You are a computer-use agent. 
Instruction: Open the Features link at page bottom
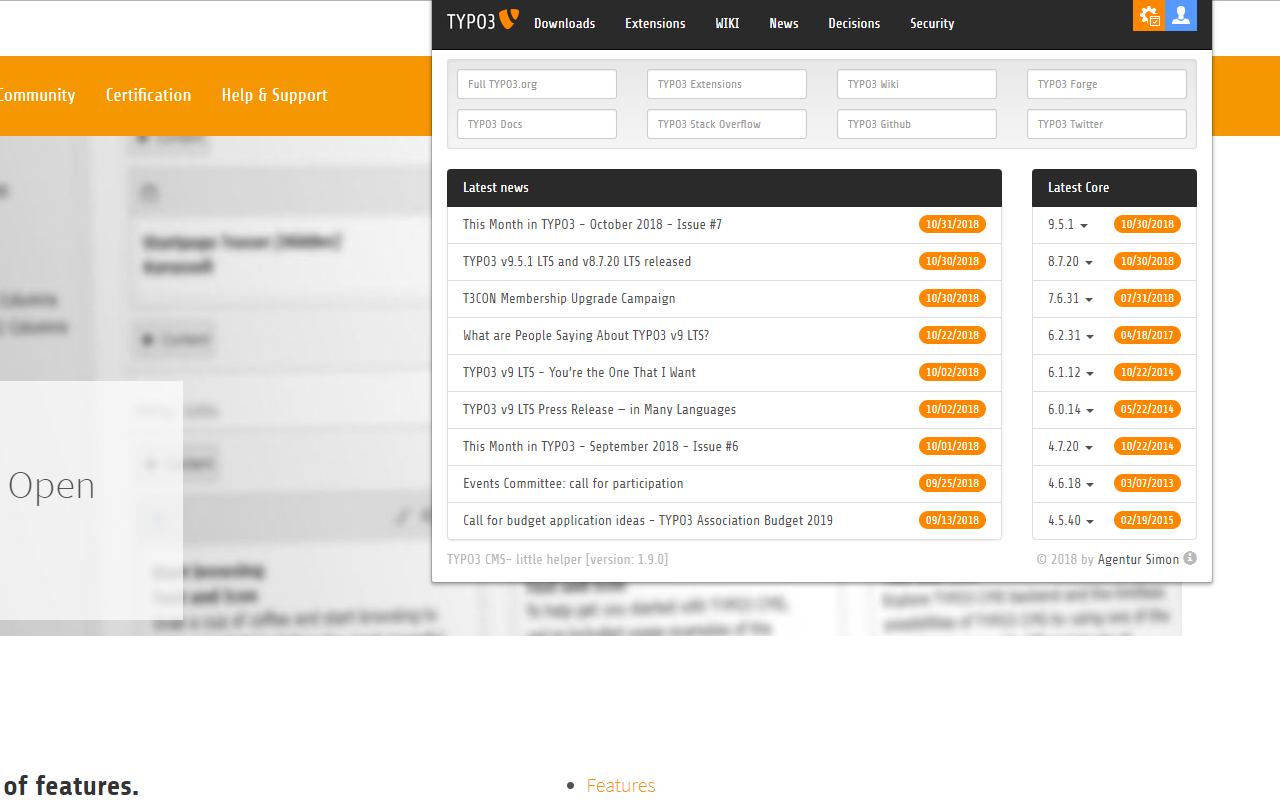[620, 785]
